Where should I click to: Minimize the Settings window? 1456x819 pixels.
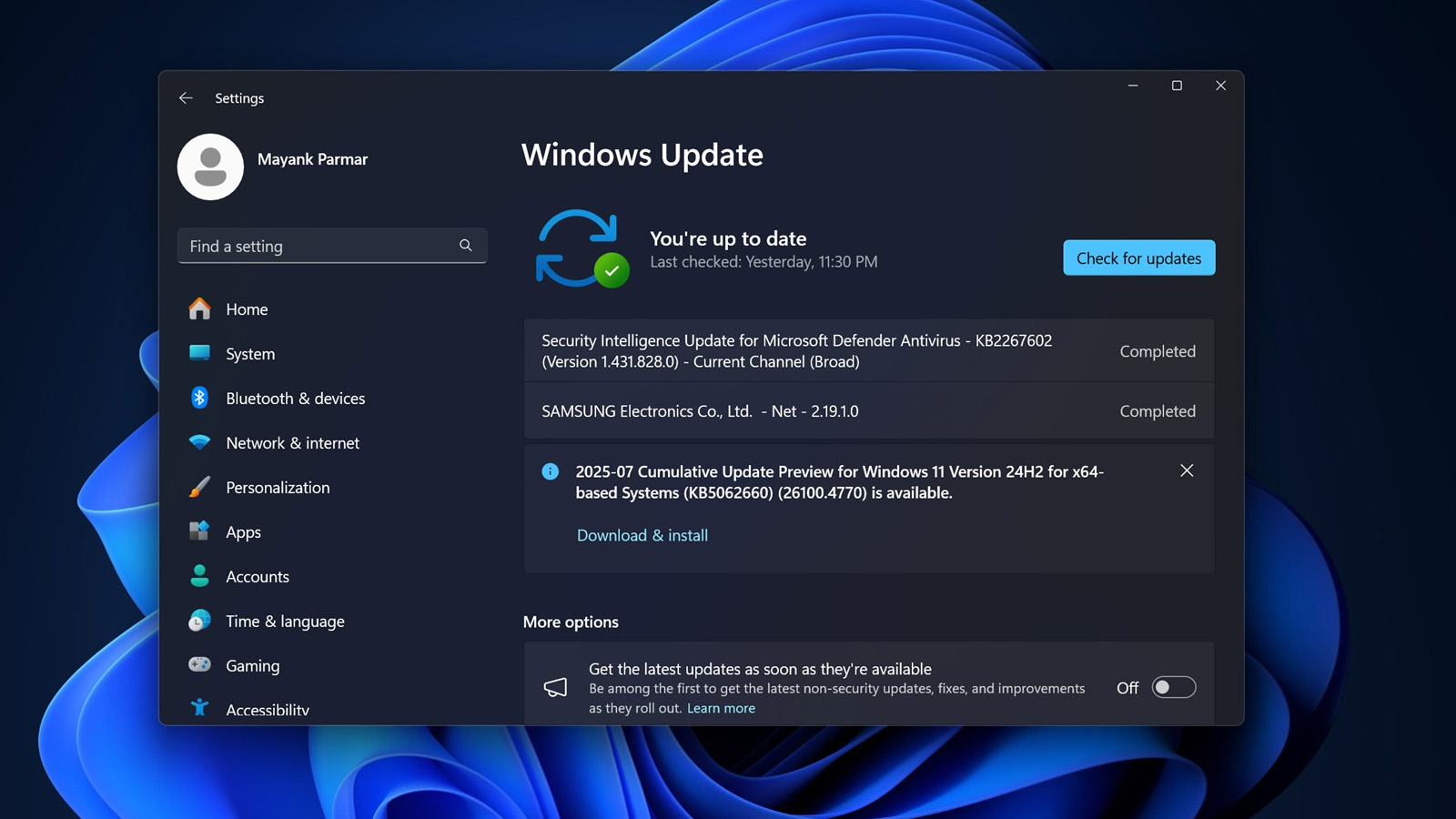[1133, 86]
